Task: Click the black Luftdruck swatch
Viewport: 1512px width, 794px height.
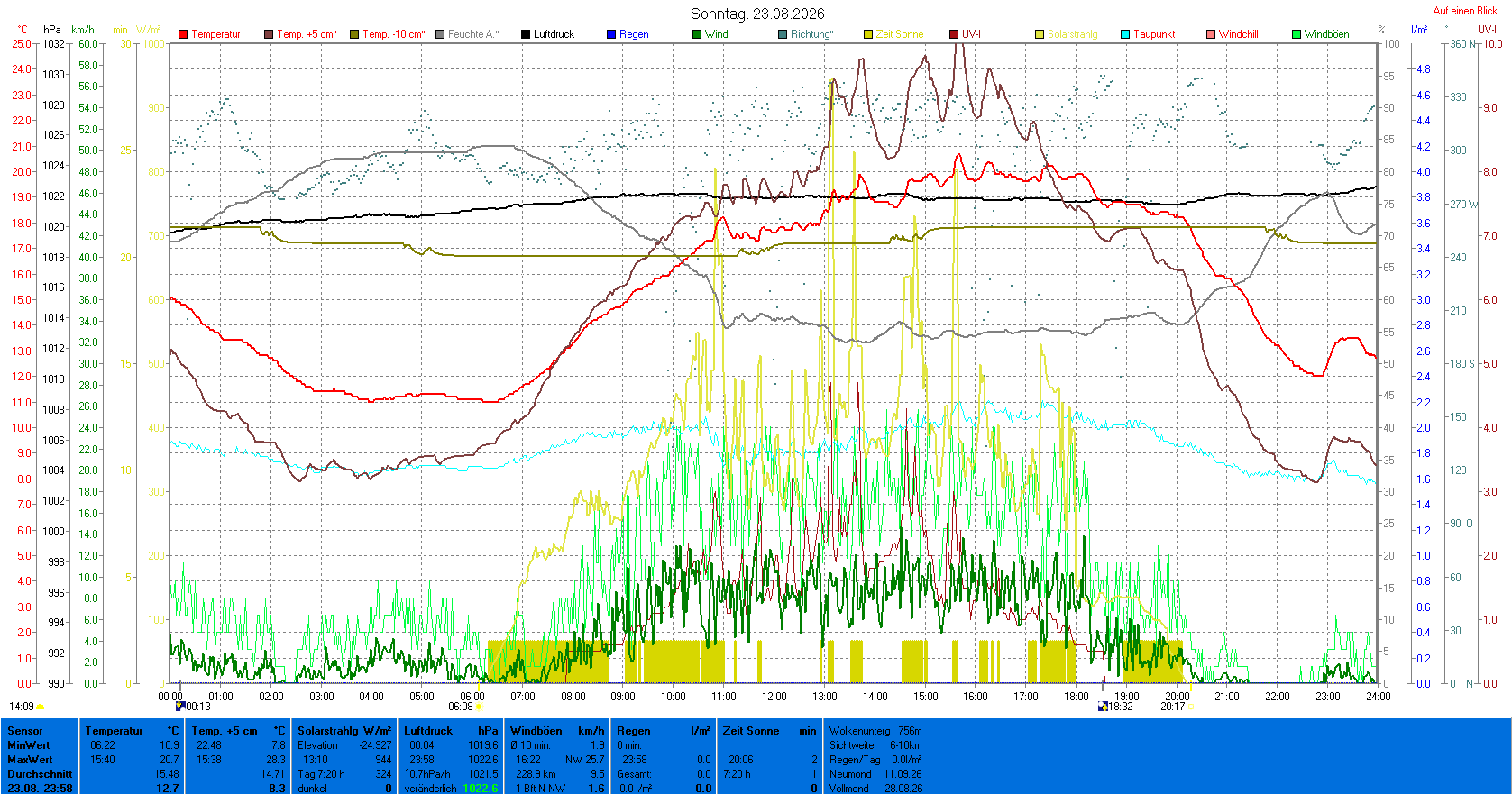Action: pyautogui.click(x=526, y=34)
